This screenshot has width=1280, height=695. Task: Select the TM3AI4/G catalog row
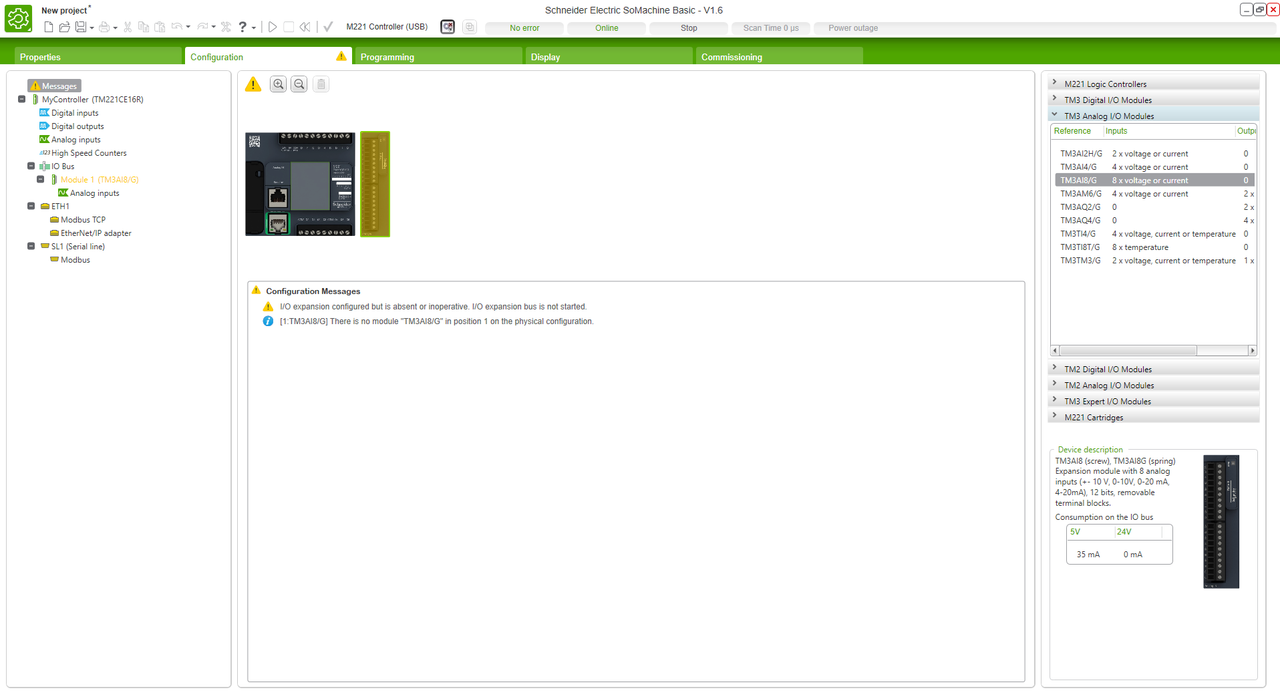pyautogui.click(x=1154, y=167)
